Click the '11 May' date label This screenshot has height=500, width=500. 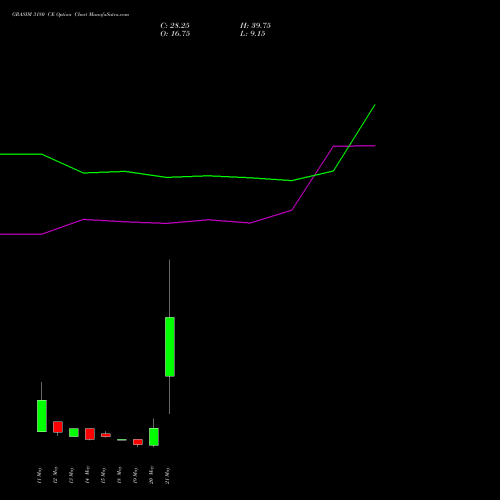(39, 475)
